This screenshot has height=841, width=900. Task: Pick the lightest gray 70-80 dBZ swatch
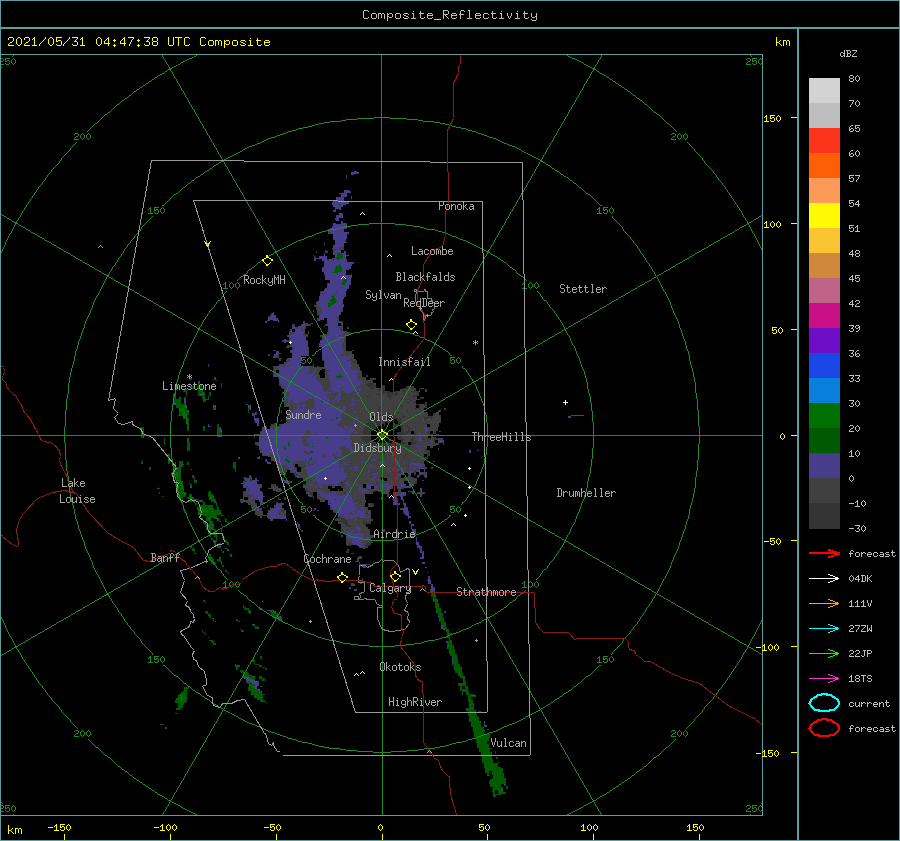[x=824, y=91]
